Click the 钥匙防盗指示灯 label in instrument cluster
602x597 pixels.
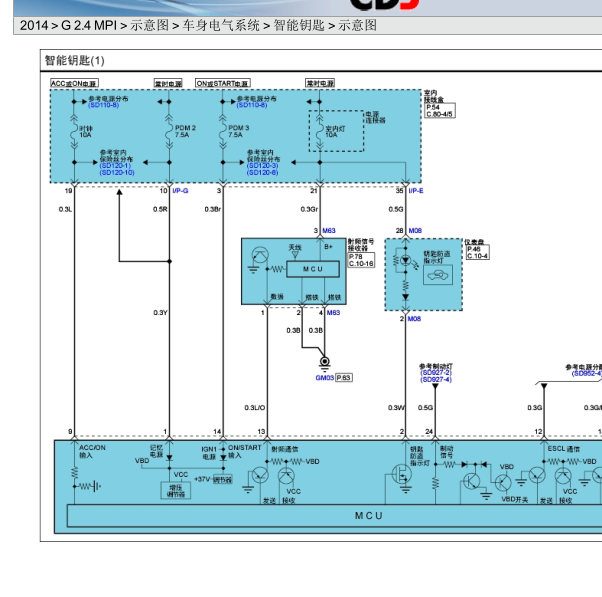tap(437, 257)
